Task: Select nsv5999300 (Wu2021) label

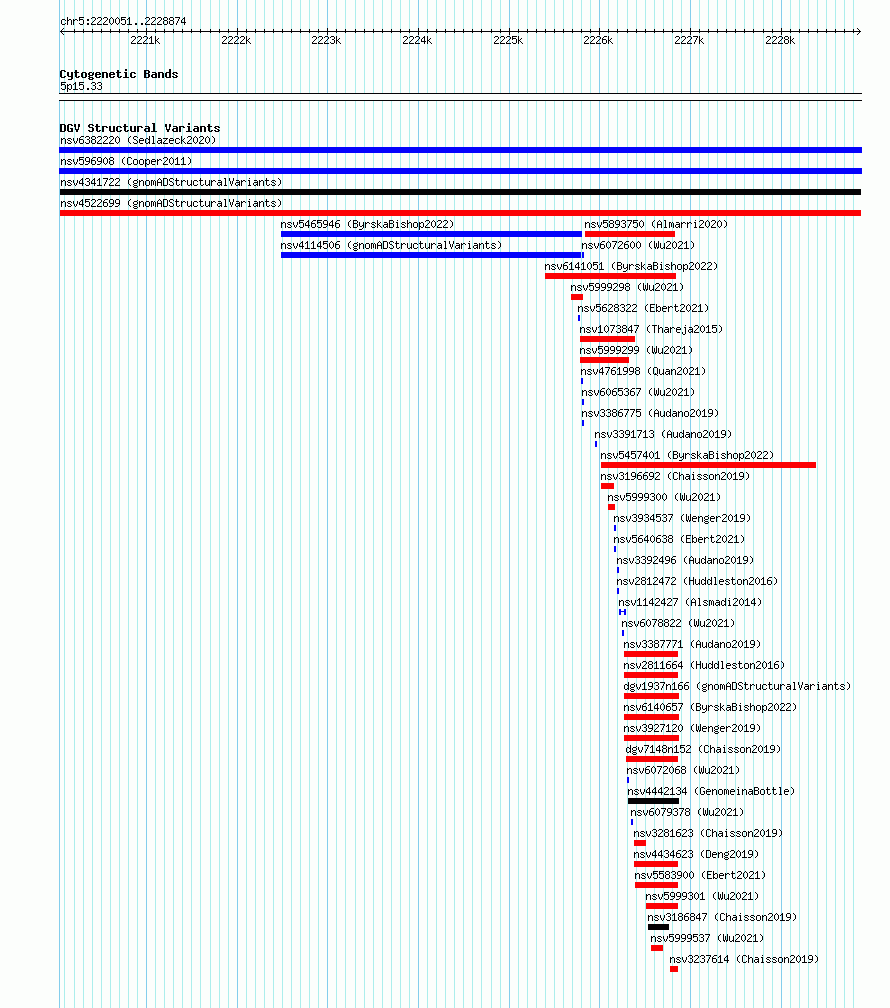Action: [x=664, y=498]
